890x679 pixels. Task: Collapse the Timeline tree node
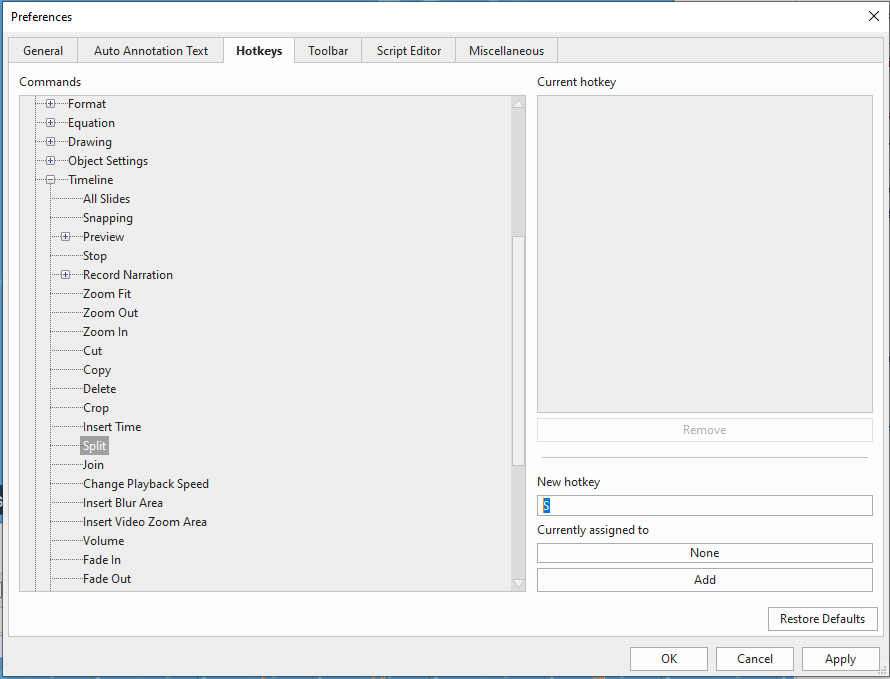coord(50,180)
